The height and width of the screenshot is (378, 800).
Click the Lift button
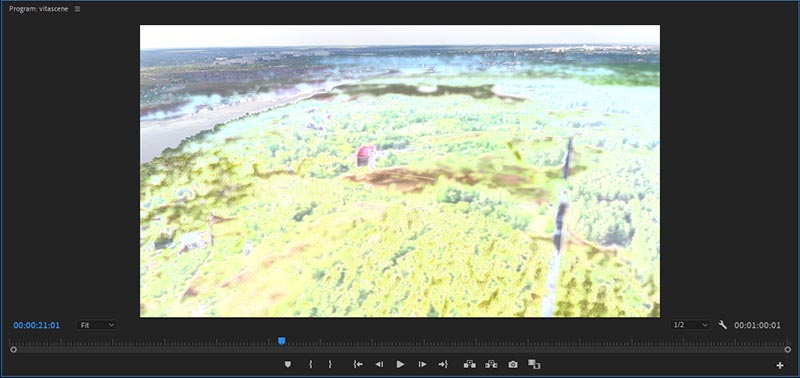tap(469, 364)
